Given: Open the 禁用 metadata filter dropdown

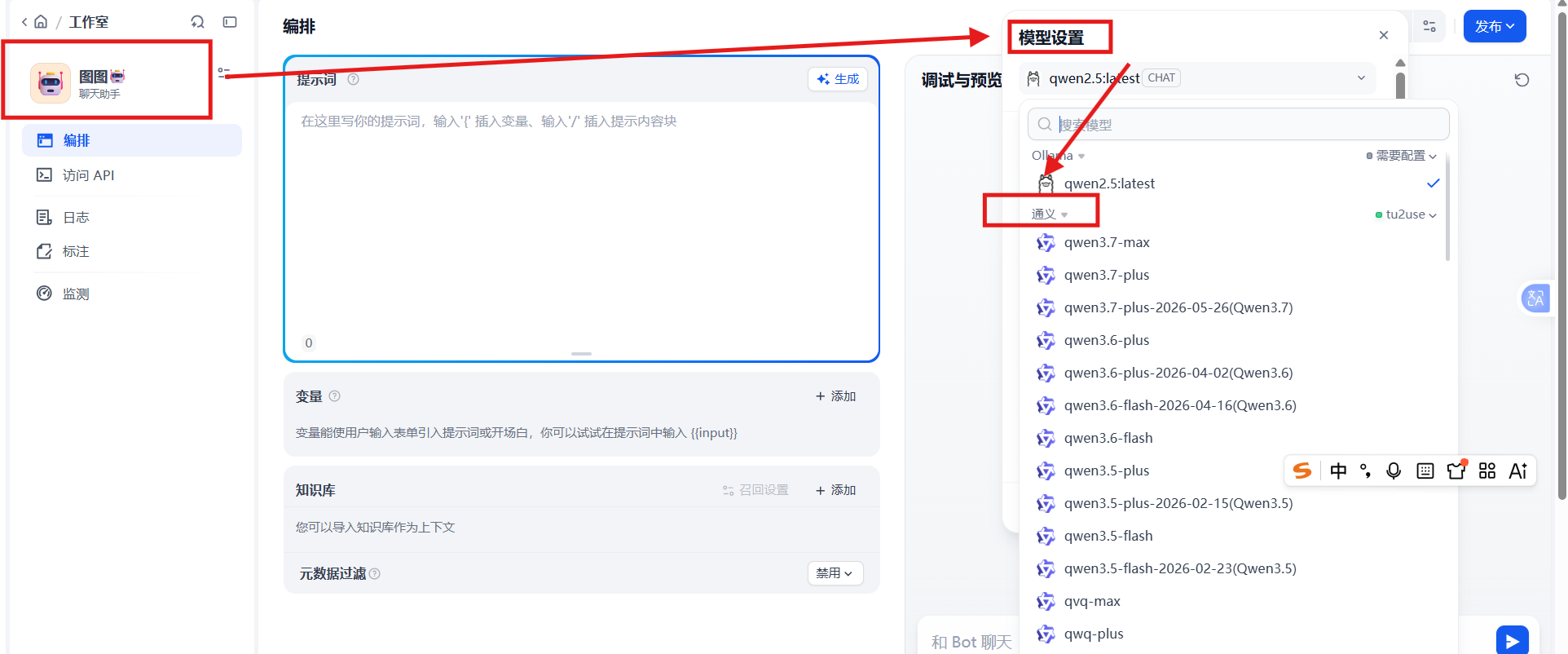Looking at the screenshot, I should [835, 573].
